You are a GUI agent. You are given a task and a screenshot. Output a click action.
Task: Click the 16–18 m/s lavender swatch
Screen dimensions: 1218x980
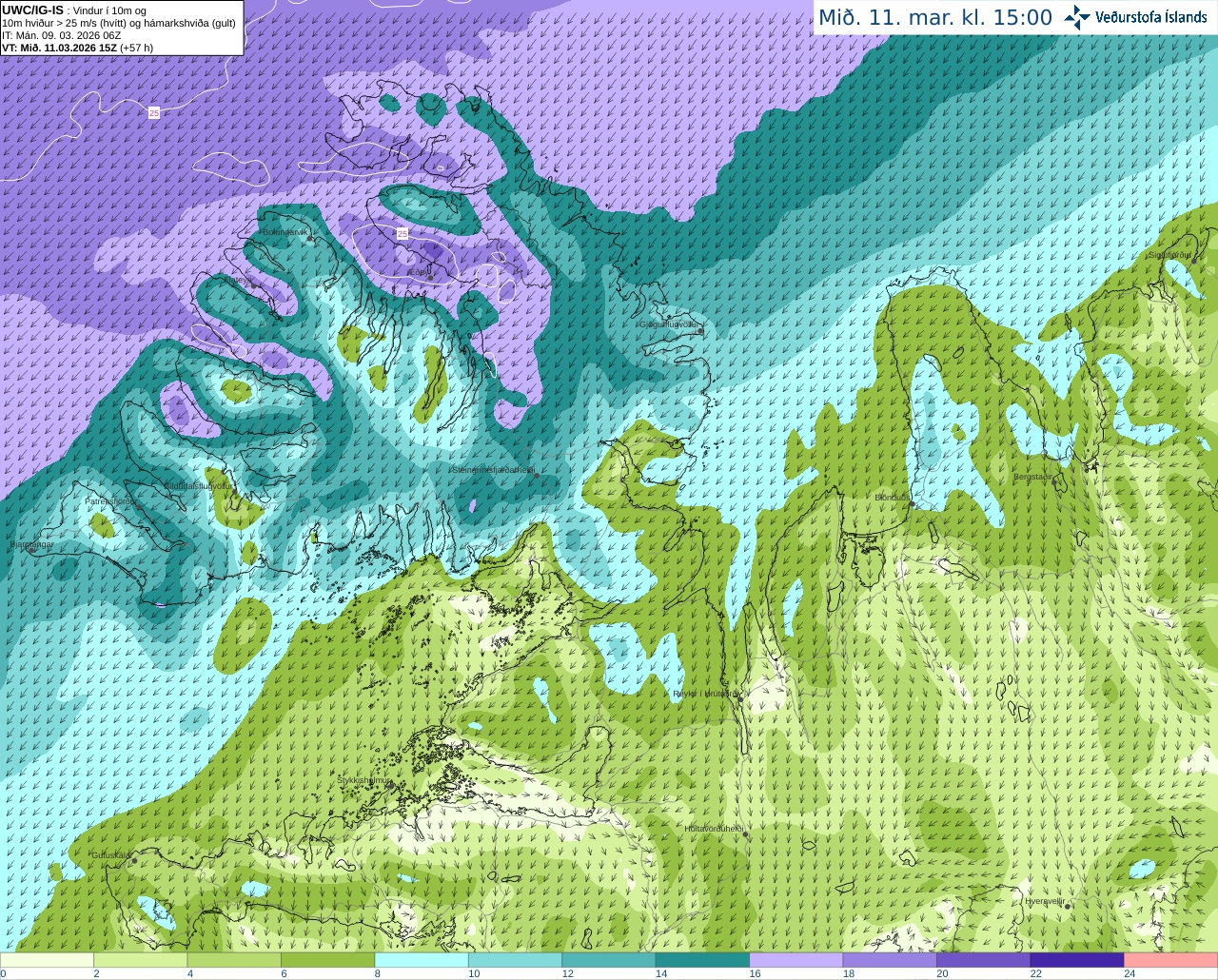(796, 960)
